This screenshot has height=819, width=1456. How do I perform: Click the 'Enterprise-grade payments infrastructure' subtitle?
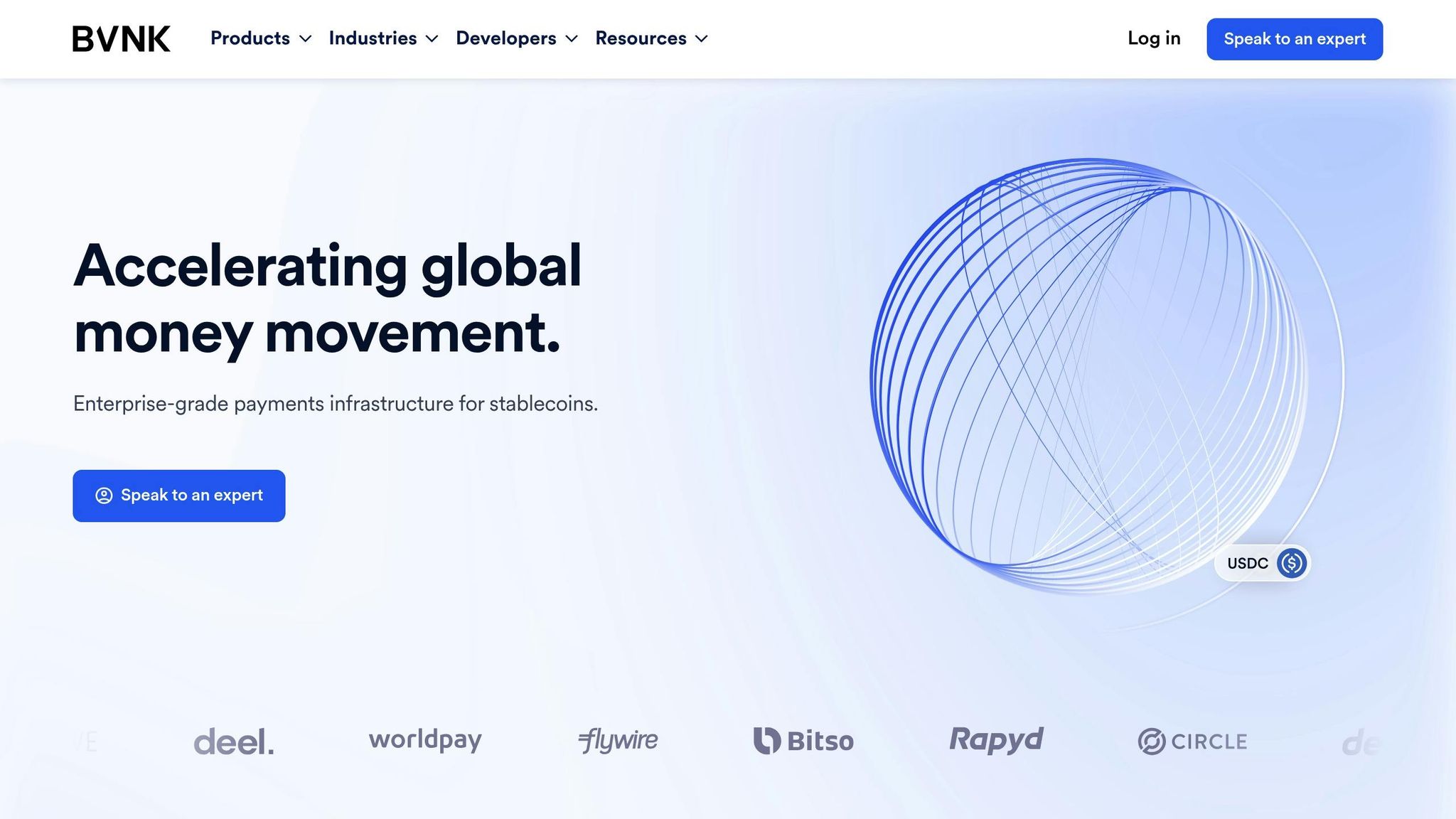tap(336, 404)
